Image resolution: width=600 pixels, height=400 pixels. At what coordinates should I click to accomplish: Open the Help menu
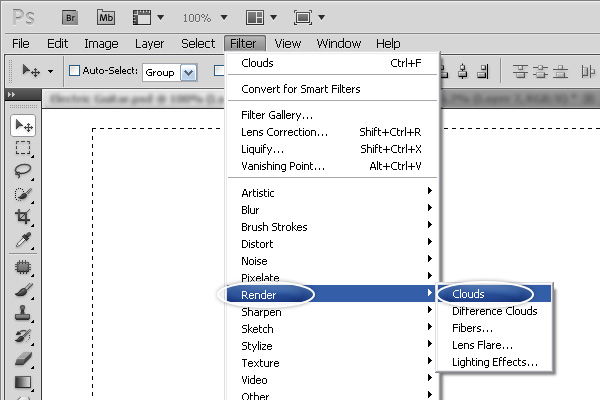(x=388, y=44)
